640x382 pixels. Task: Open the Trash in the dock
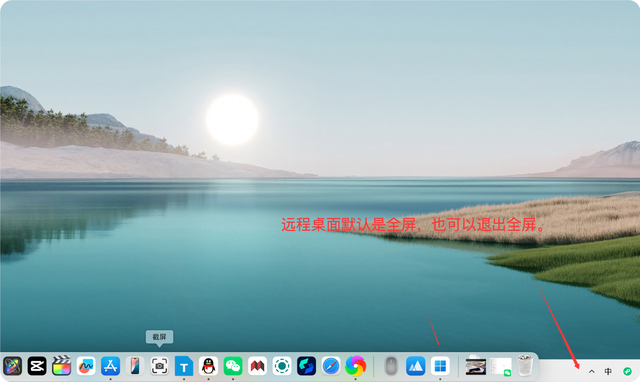(525, 365)
